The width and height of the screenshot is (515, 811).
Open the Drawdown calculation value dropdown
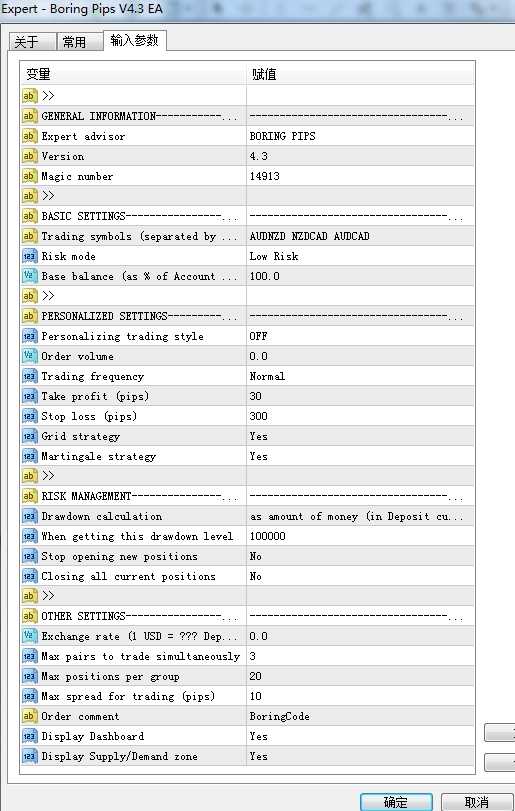coord(360,516)
